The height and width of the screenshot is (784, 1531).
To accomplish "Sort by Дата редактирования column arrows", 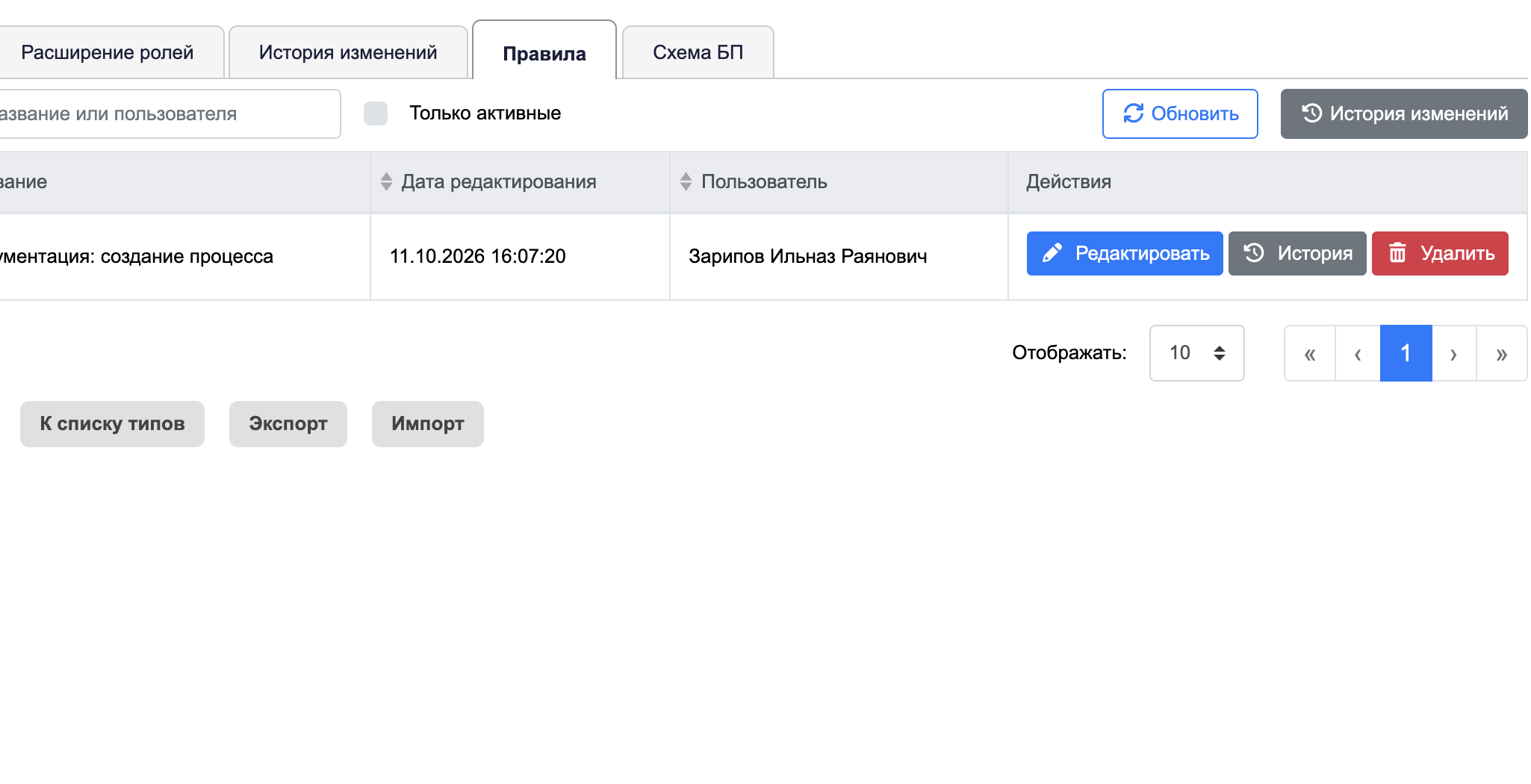I will pyautogui.click(x=386, y=181).
